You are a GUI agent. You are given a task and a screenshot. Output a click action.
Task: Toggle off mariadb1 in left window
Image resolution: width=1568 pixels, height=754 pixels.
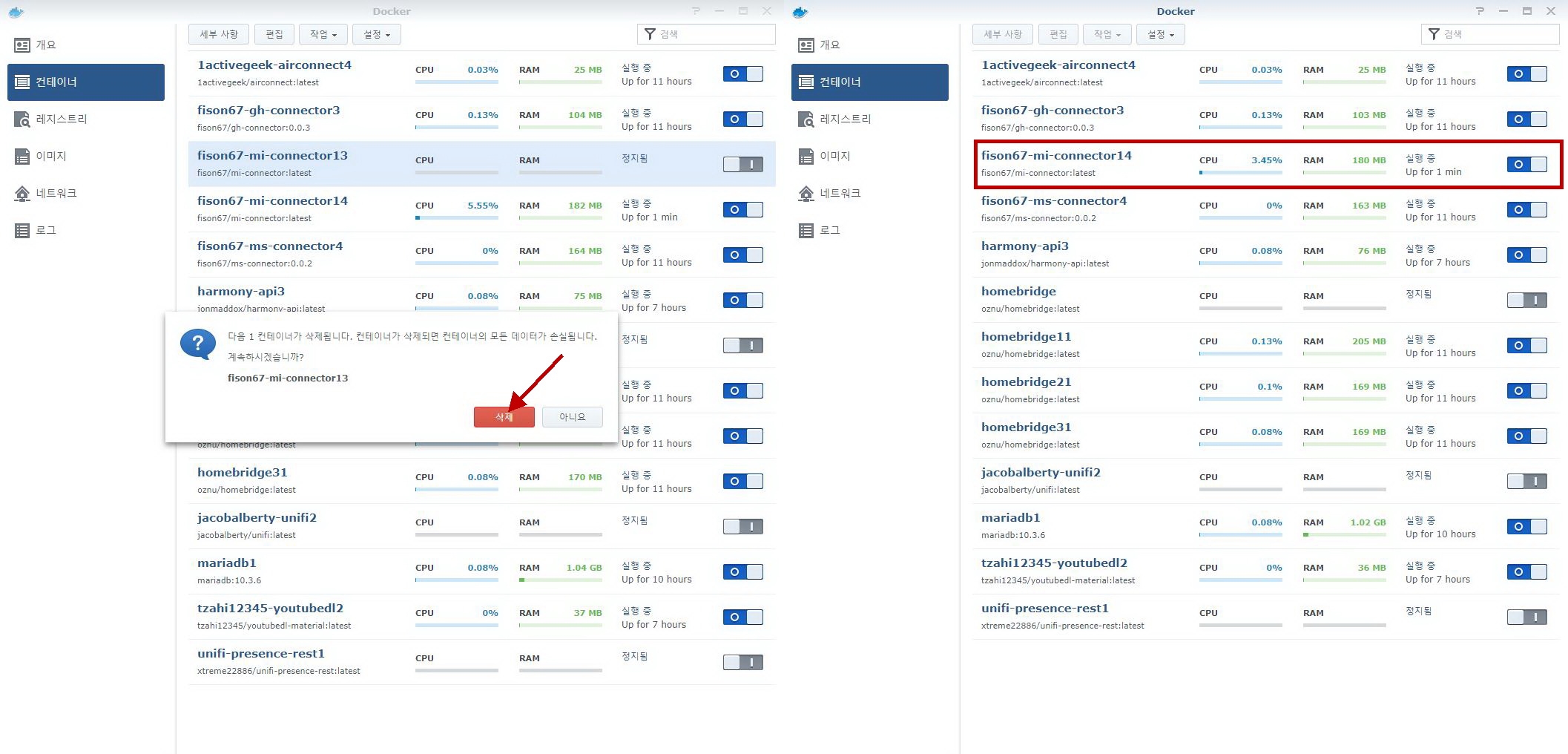click(x=743, y=572)
